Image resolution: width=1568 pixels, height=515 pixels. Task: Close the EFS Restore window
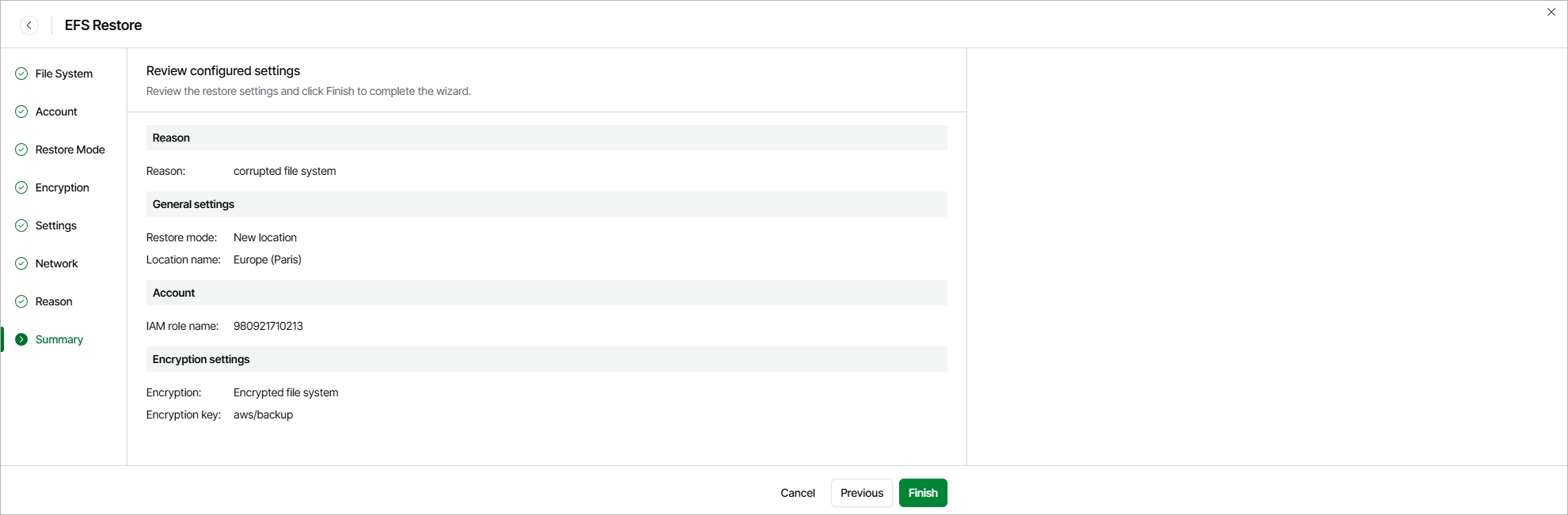[x=1551, y=12]
